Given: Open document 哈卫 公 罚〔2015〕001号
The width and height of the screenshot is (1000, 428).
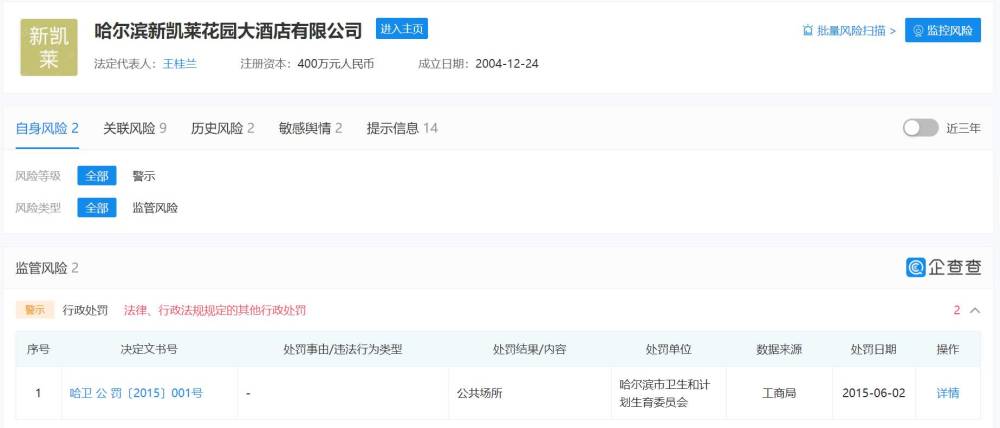Looking at the screenshot, I should tap(136, 393).
